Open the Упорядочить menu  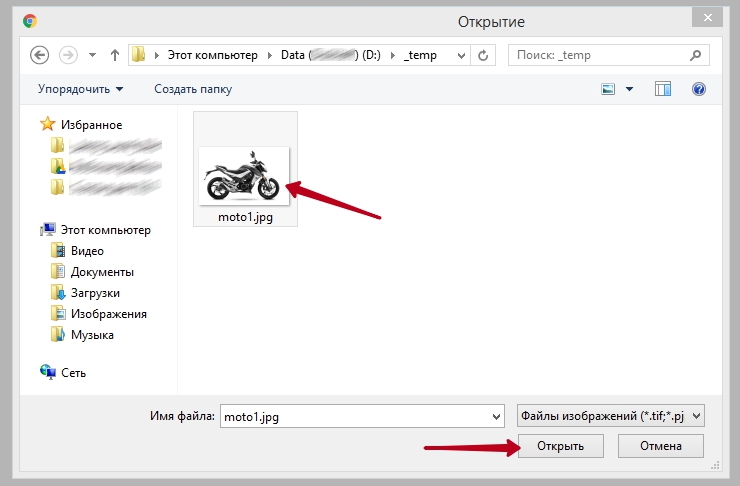[x=80, y=89]
